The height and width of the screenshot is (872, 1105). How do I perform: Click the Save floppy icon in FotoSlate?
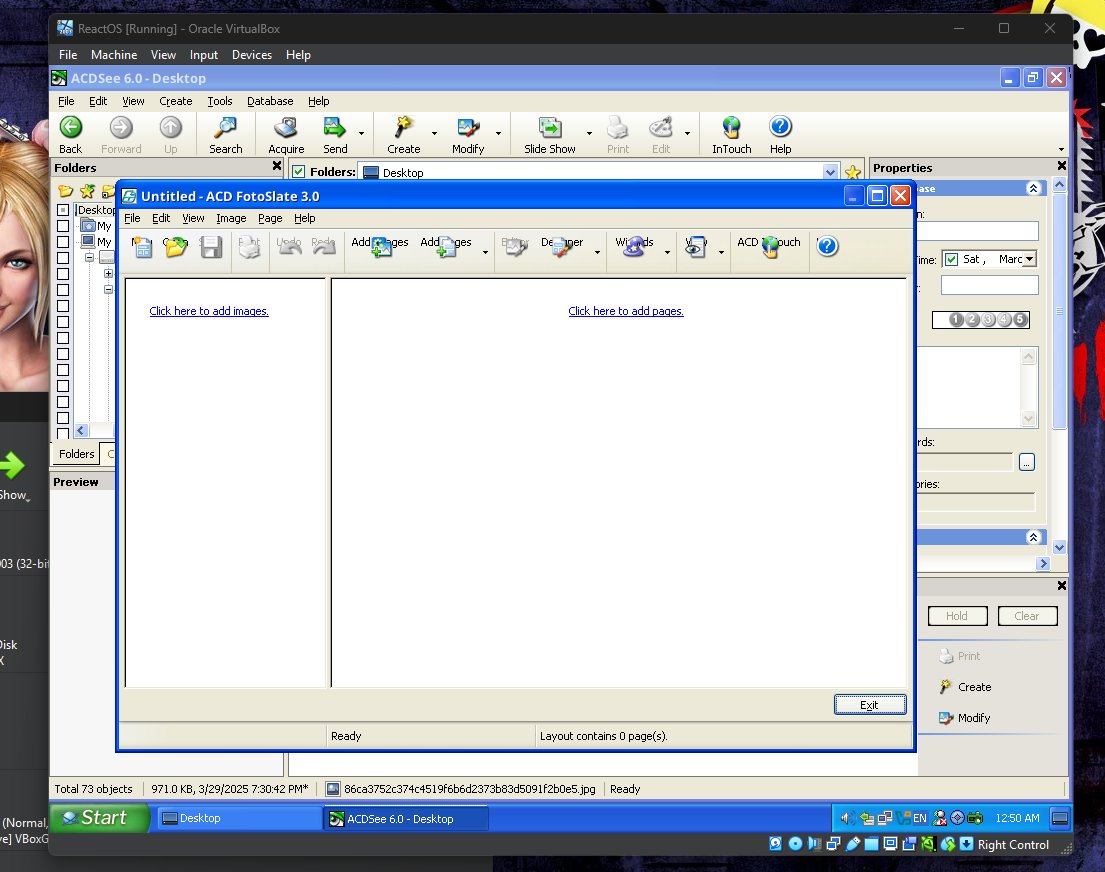[211, 247]
